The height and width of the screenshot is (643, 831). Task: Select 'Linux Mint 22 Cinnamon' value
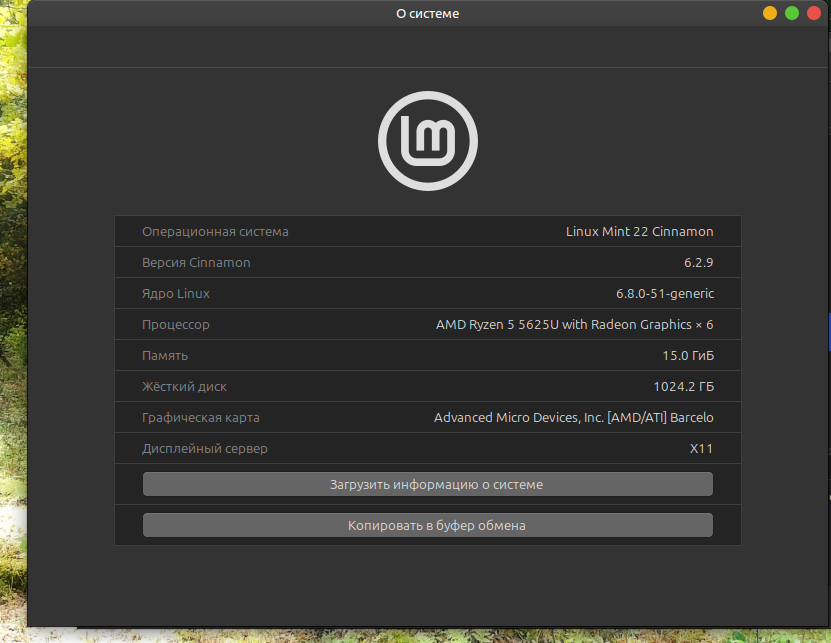639,232
